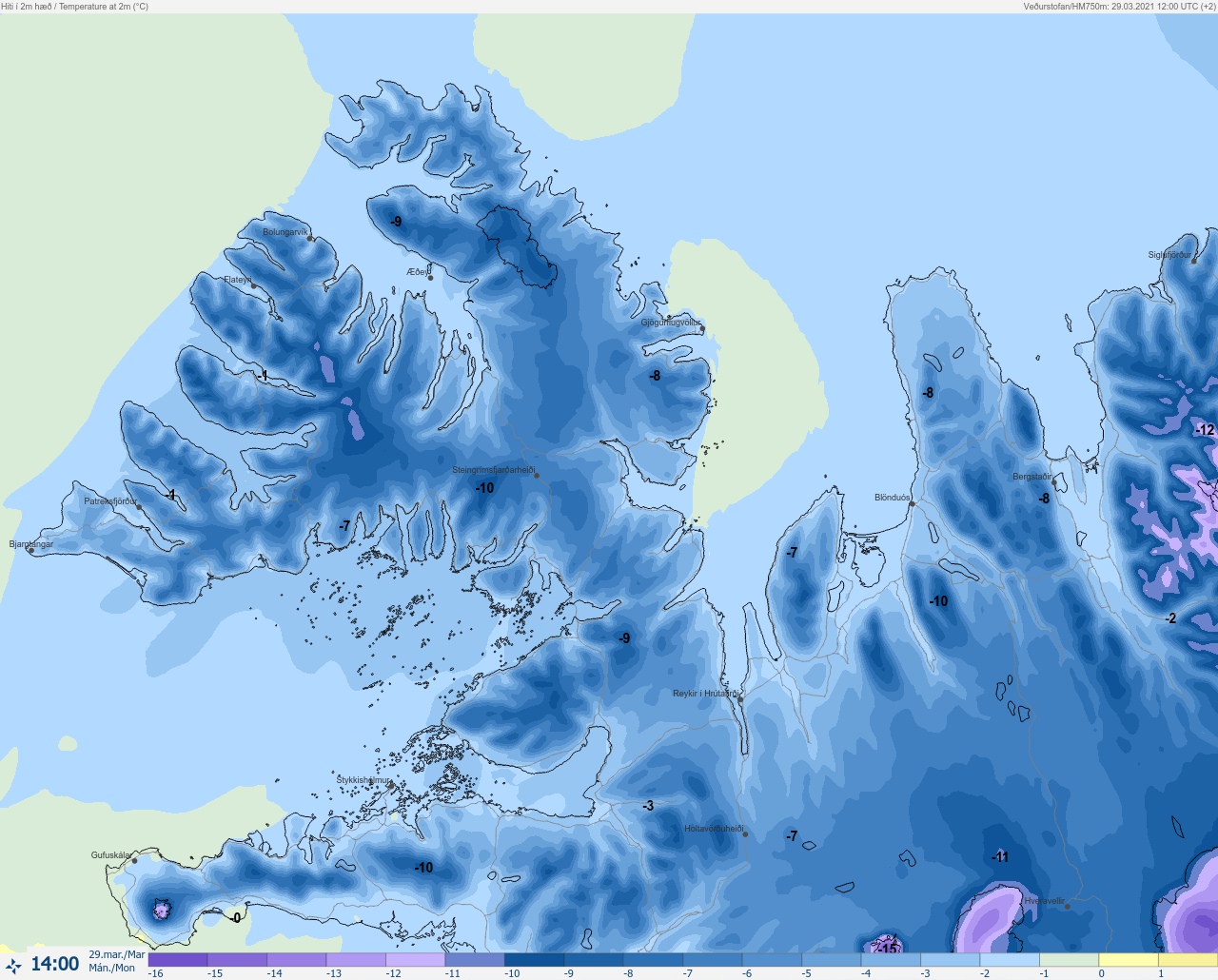Viewport: 1218px width, 980px height.
Task: Click the -0 temperature value near Gufuskálar
Action: coord(236,918)
